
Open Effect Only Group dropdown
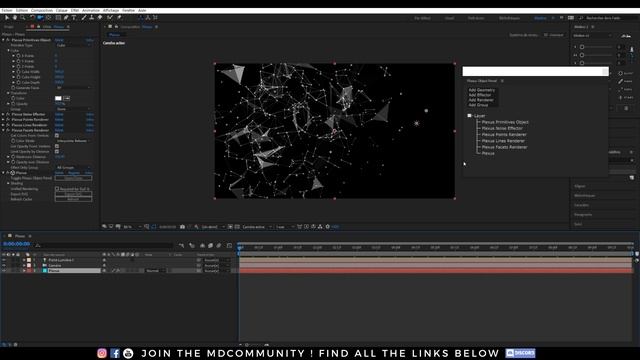tap(73, 168)
